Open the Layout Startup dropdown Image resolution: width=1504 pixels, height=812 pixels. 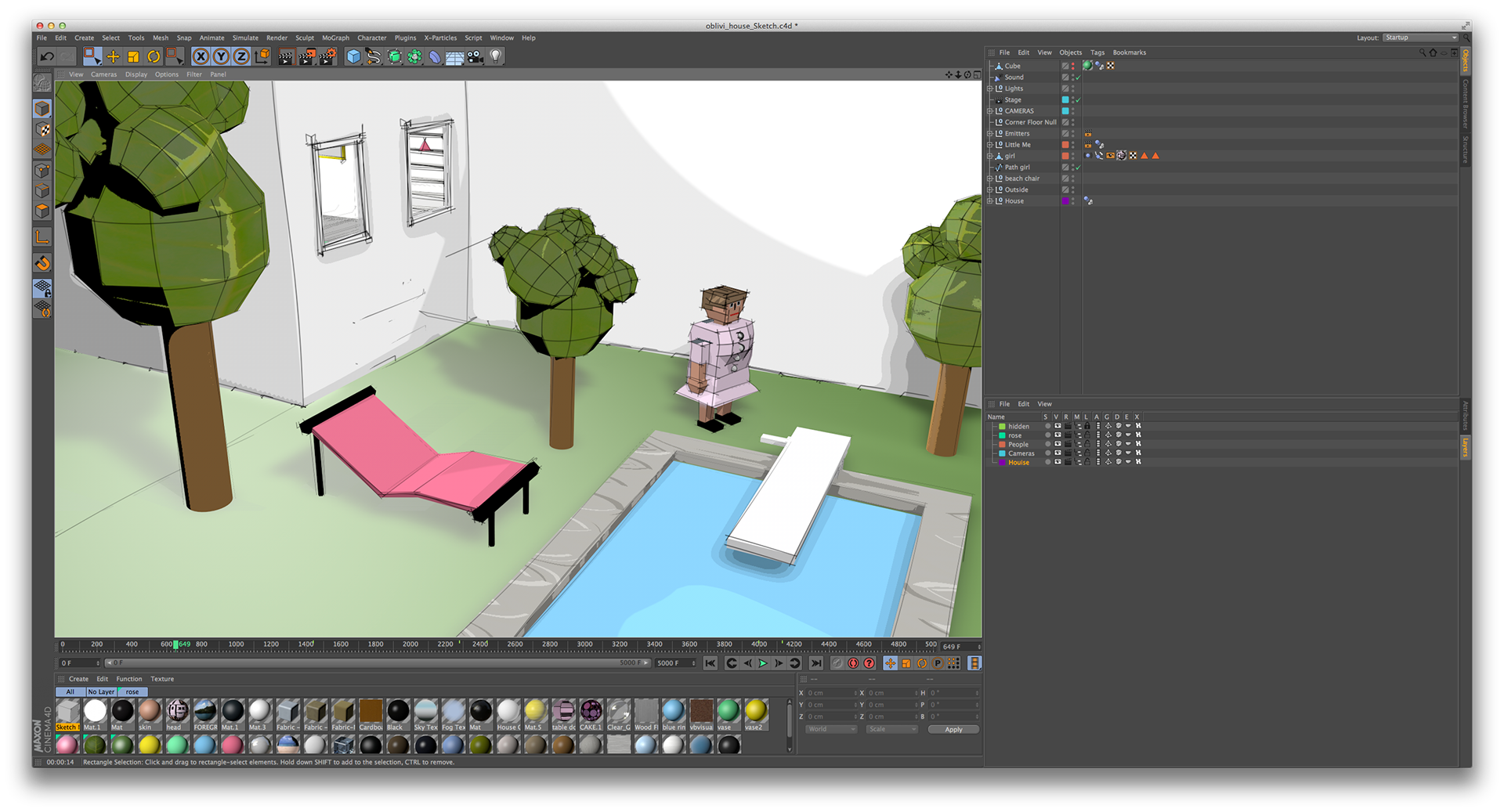point(1420,38)
